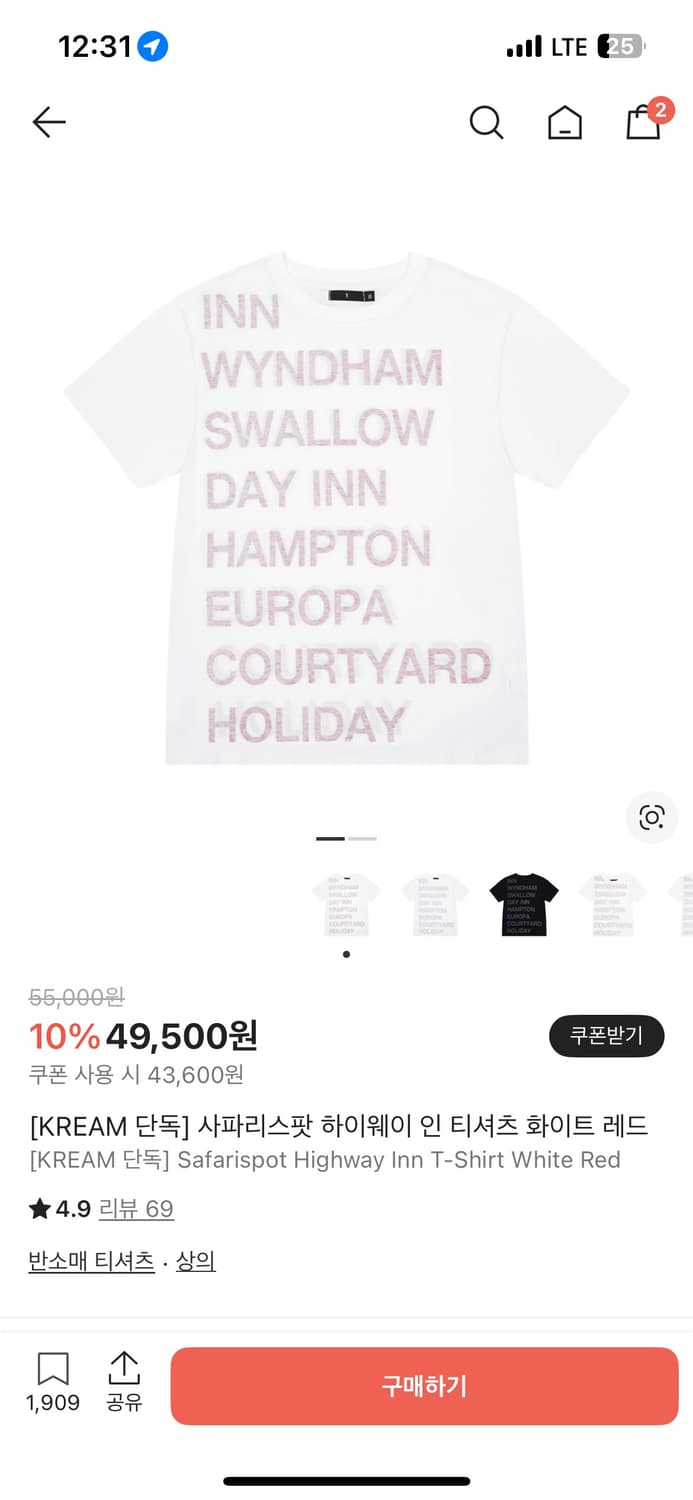Screen dimensions: 693x1500
Task: Tap the 4.9 star rating
Action: pos(60,1209)
